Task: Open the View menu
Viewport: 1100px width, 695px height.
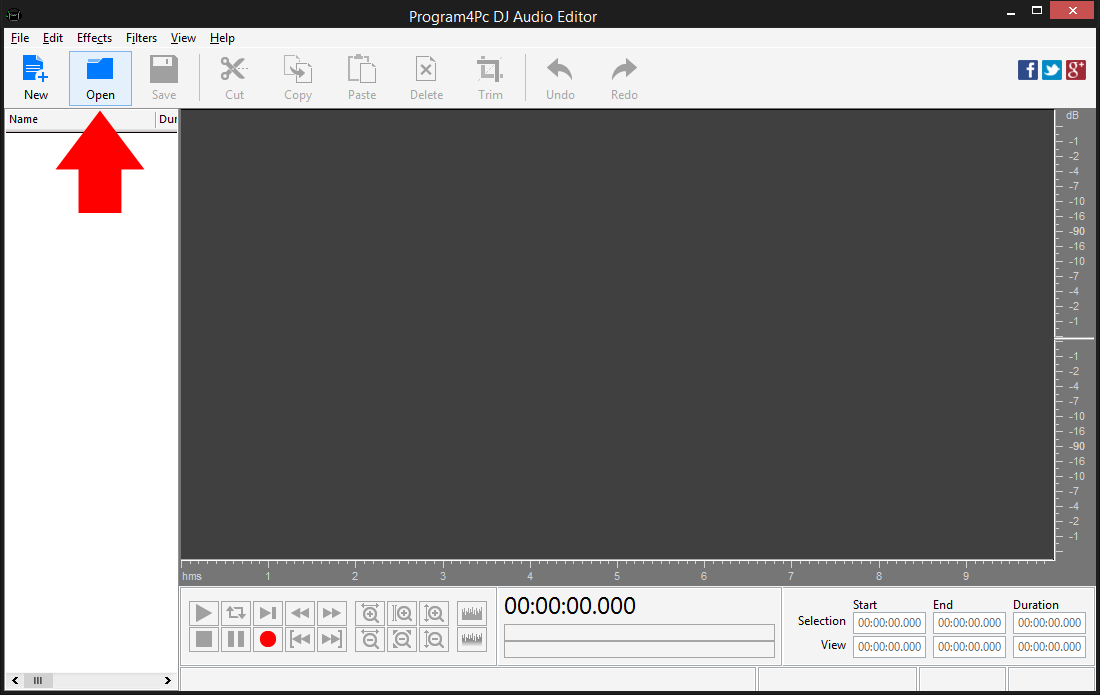Action: coord(183,38)
